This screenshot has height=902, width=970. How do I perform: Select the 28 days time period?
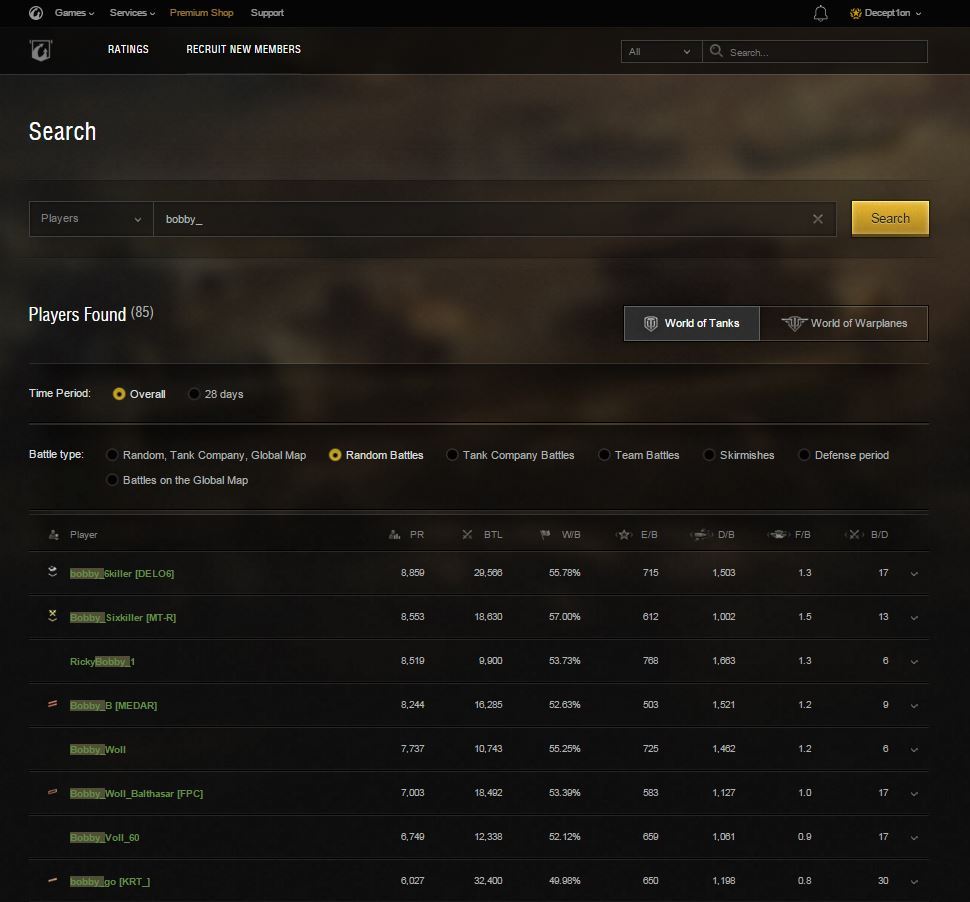click(x=194, y=394)
